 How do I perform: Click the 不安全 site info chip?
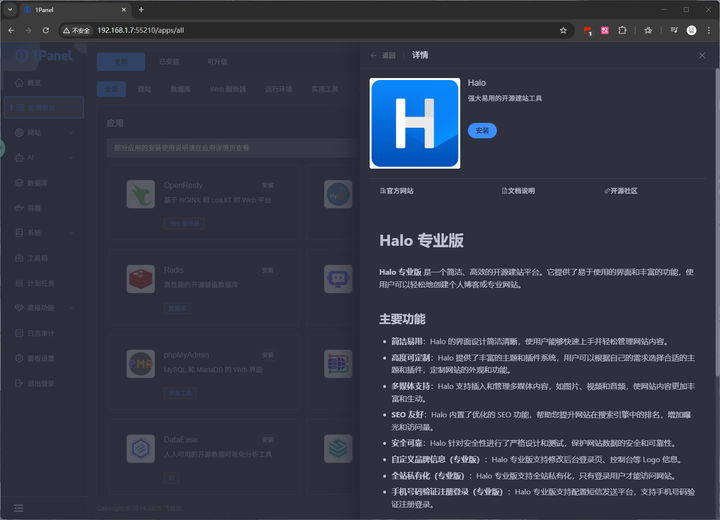click(77, 30)
